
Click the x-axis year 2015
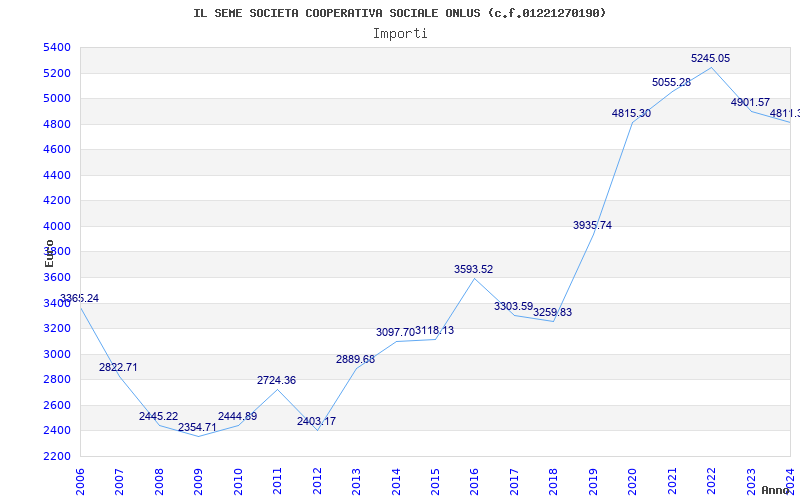[x=435, y=482]
